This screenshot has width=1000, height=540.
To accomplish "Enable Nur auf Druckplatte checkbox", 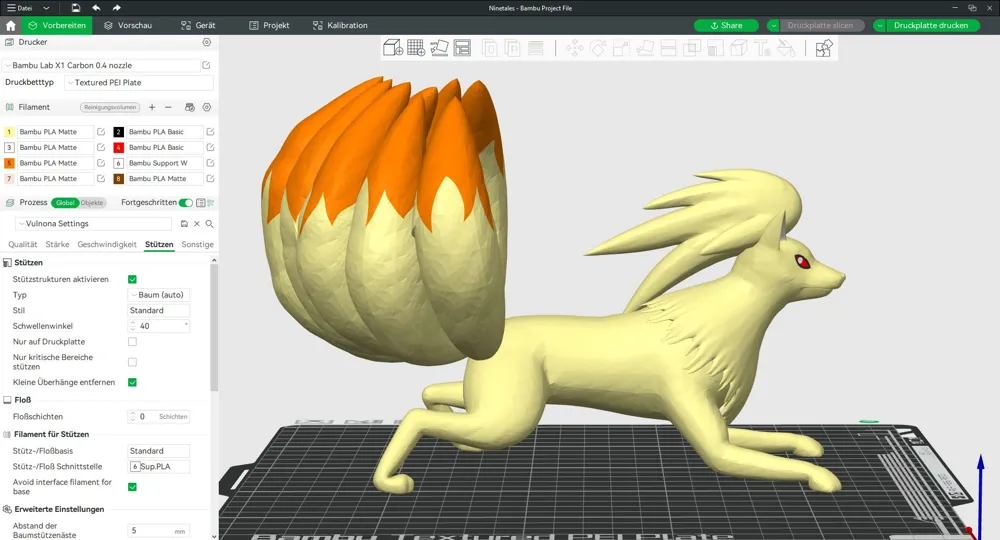I will (x=133, y=342).
